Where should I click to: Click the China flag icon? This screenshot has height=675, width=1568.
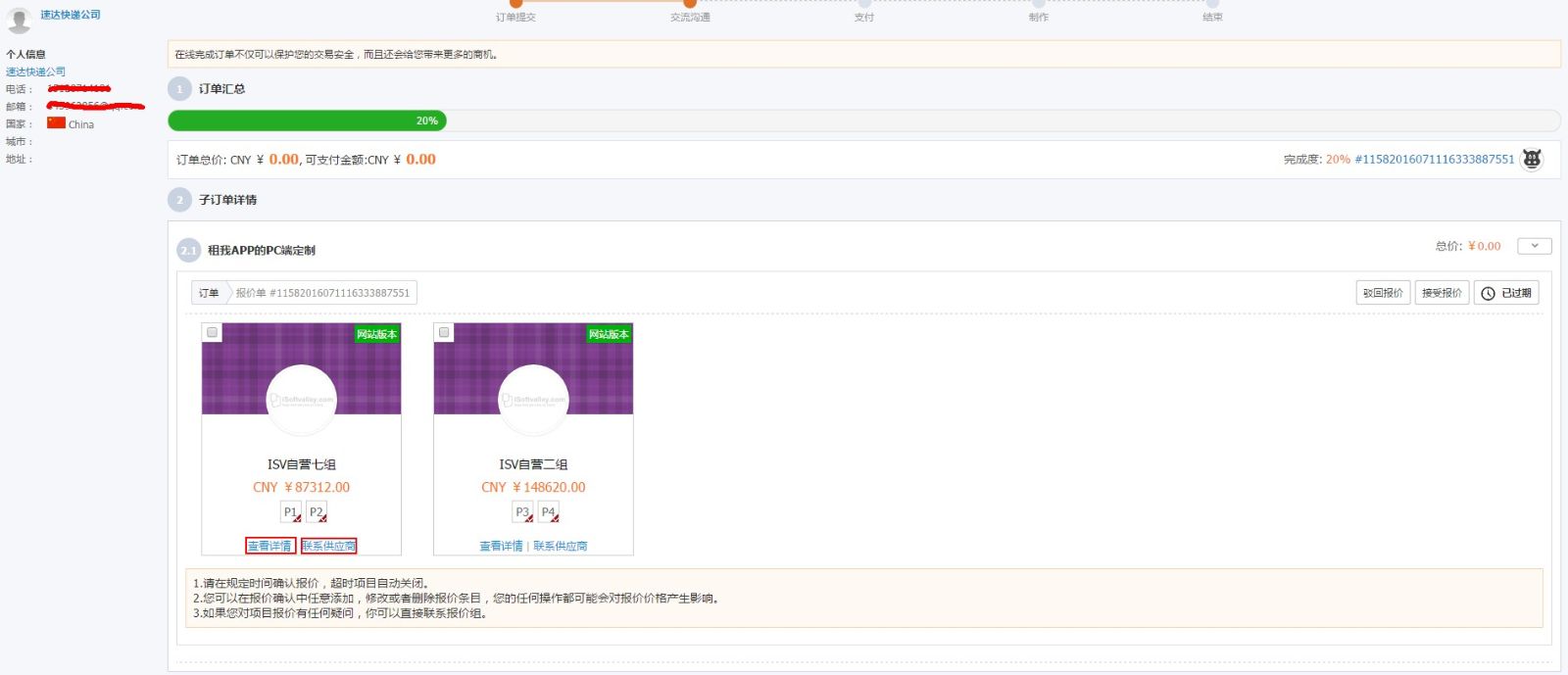point(56,123)
